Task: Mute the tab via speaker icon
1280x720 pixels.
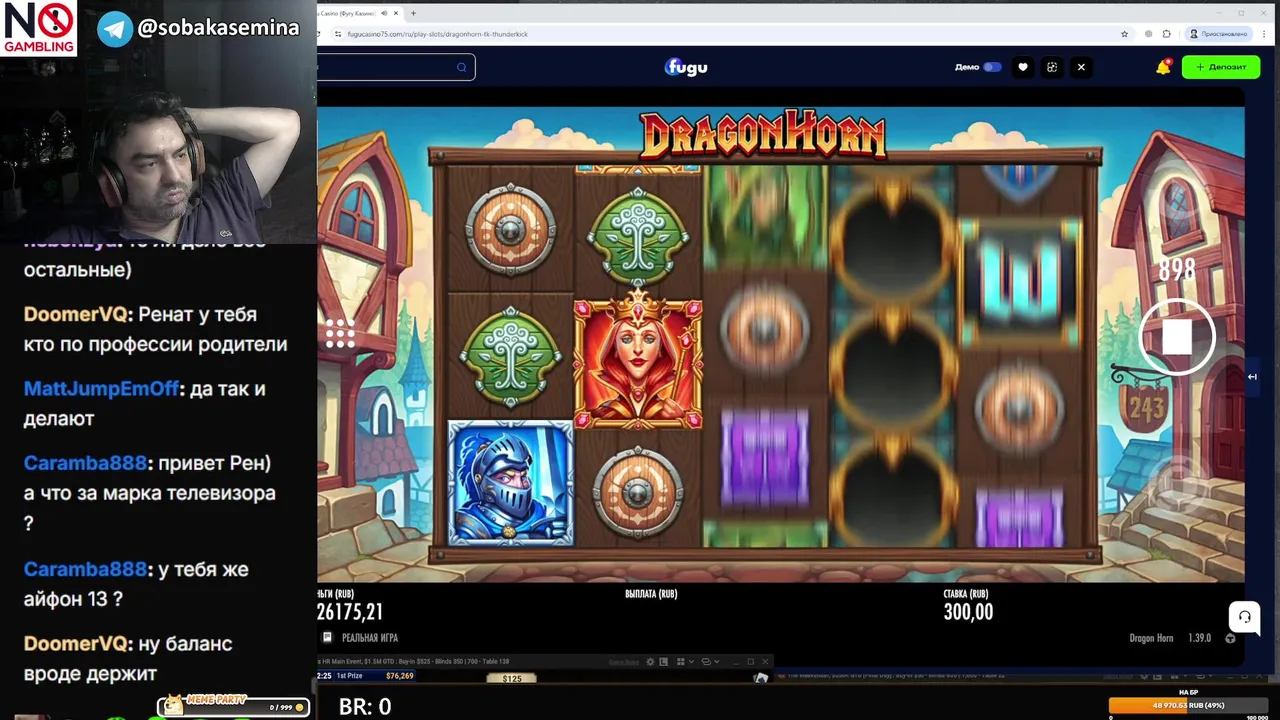Action: tap(386, 13)
